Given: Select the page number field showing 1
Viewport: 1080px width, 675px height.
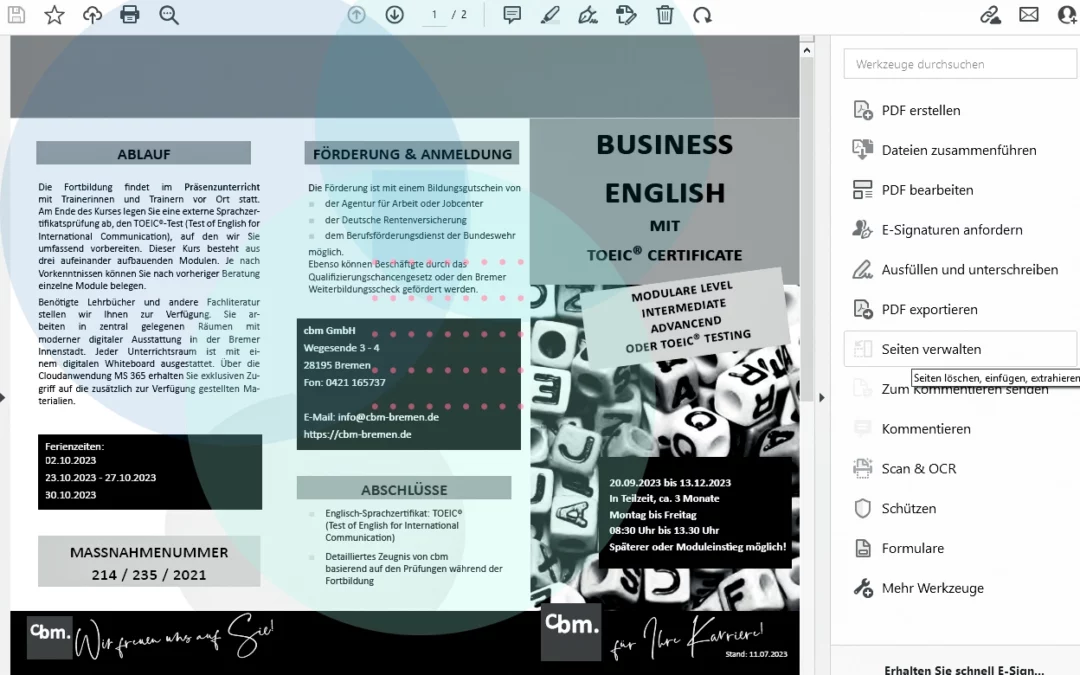Looking at the screenshot, I should (434, 15).
